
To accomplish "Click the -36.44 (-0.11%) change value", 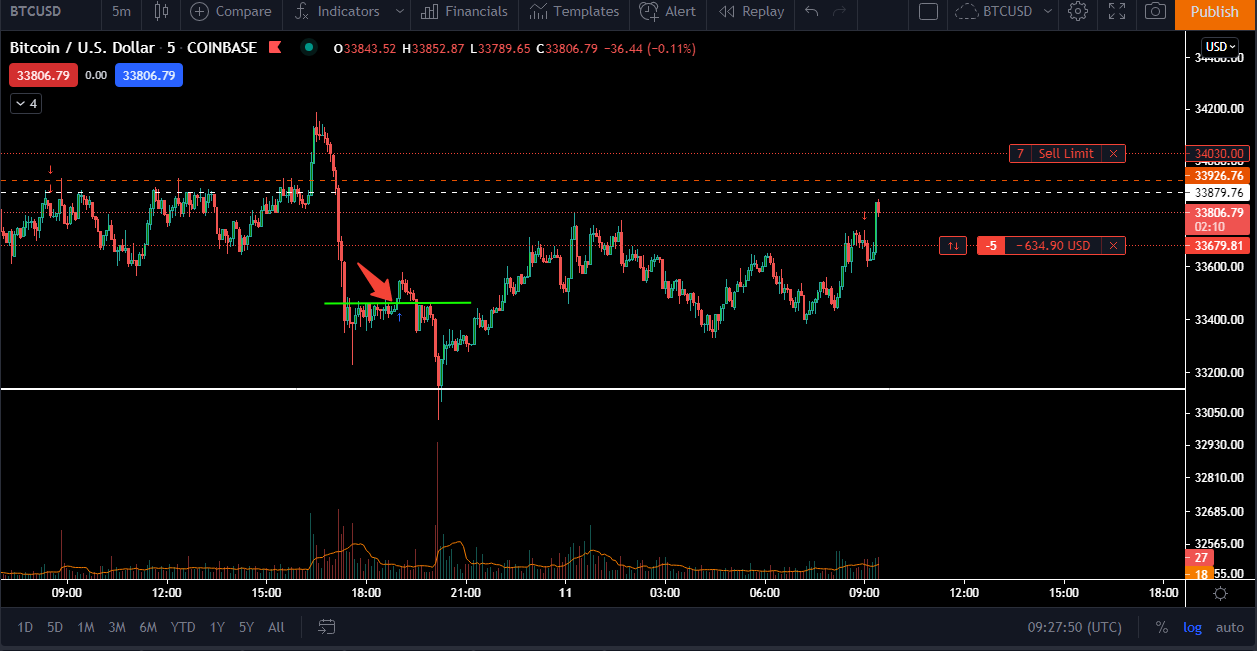I will point(649,48).
